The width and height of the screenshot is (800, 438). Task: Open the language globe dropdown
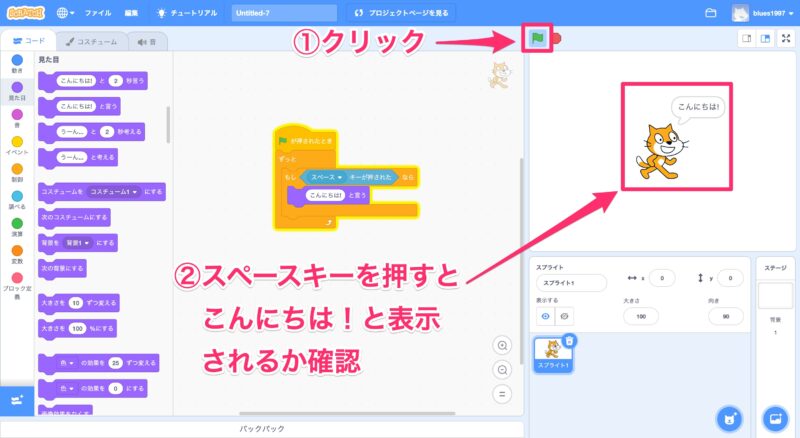coord(68,13)
